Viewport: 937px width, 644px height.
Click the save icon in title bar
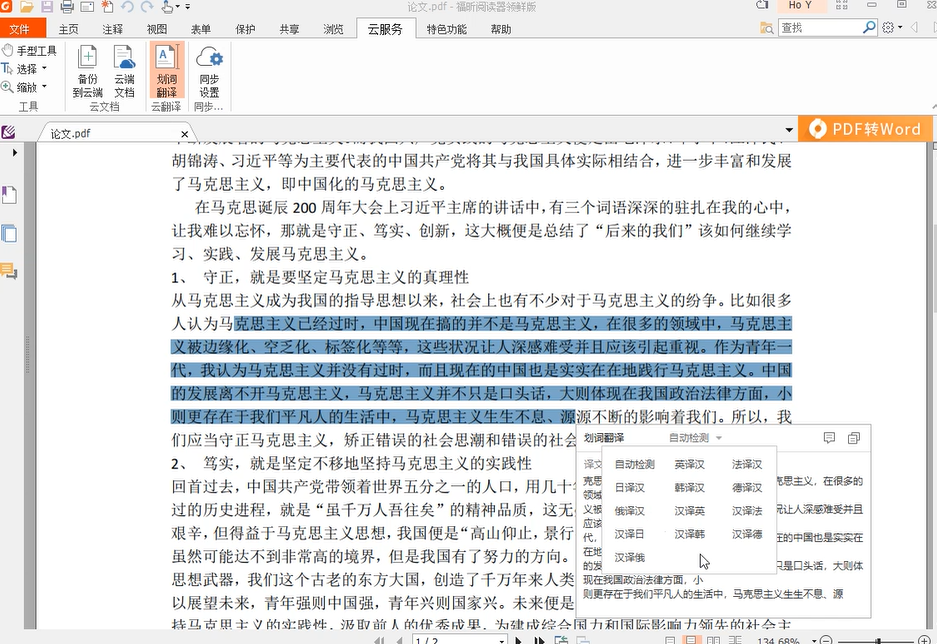coord(47,7)
